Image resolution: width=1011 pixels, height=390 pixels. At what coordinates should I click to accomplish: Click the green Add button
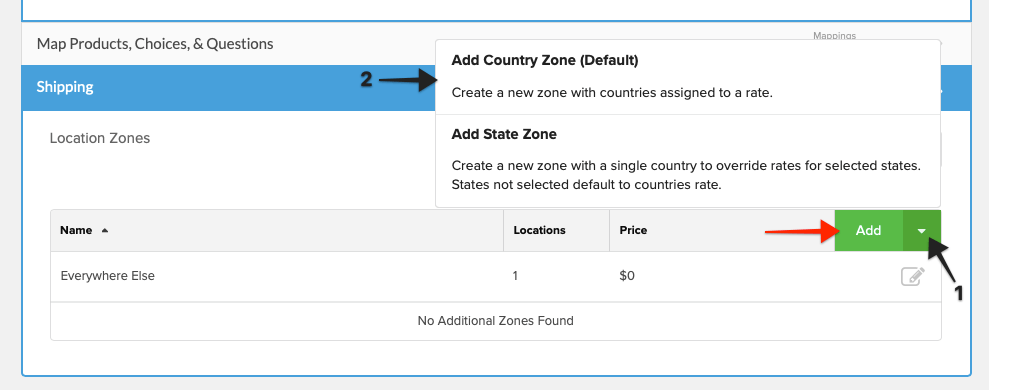[869, 231]
